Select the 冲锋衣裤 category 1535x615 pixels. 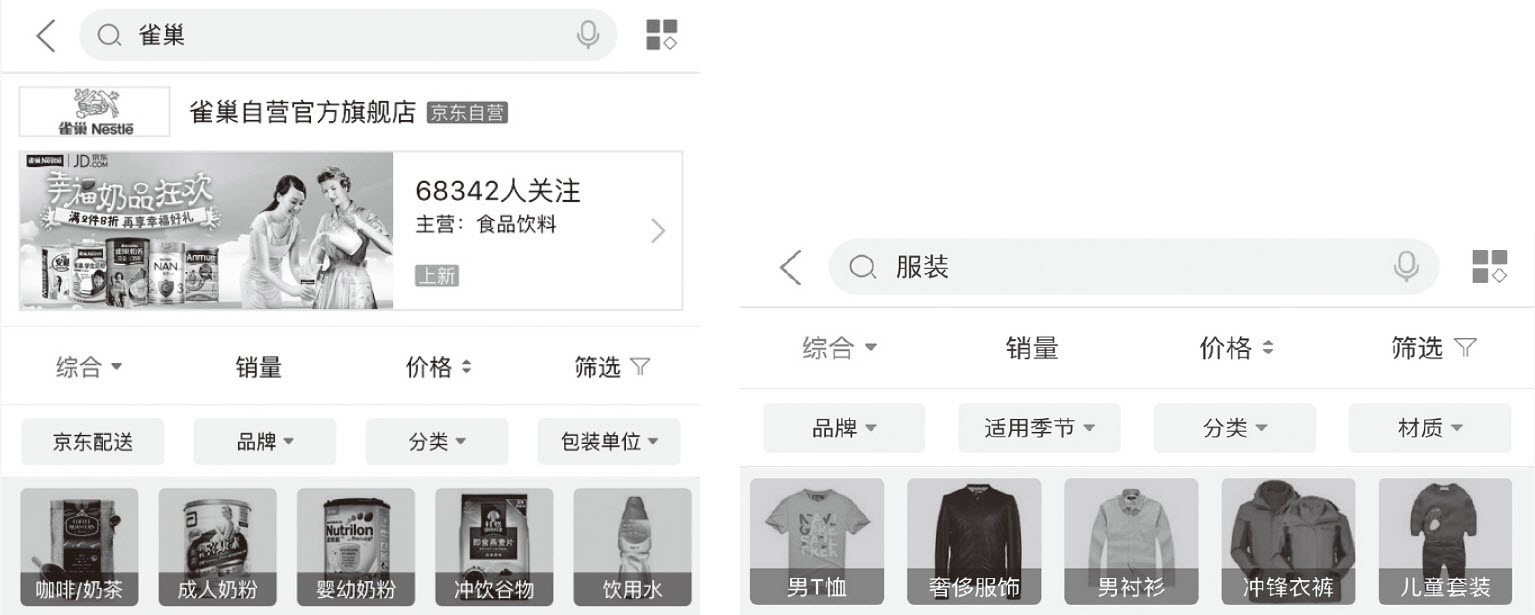click(1288, 541)
